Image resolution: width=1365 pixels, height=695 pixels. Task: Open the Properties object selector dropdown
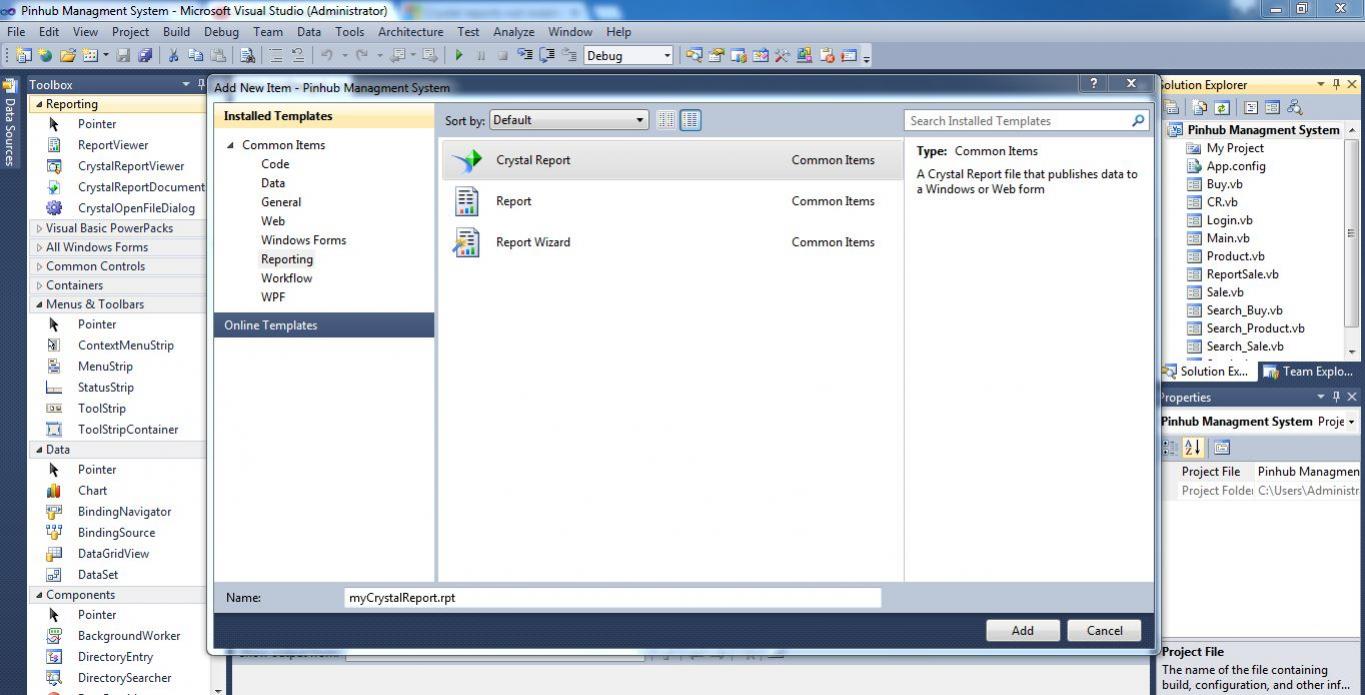1351,421
